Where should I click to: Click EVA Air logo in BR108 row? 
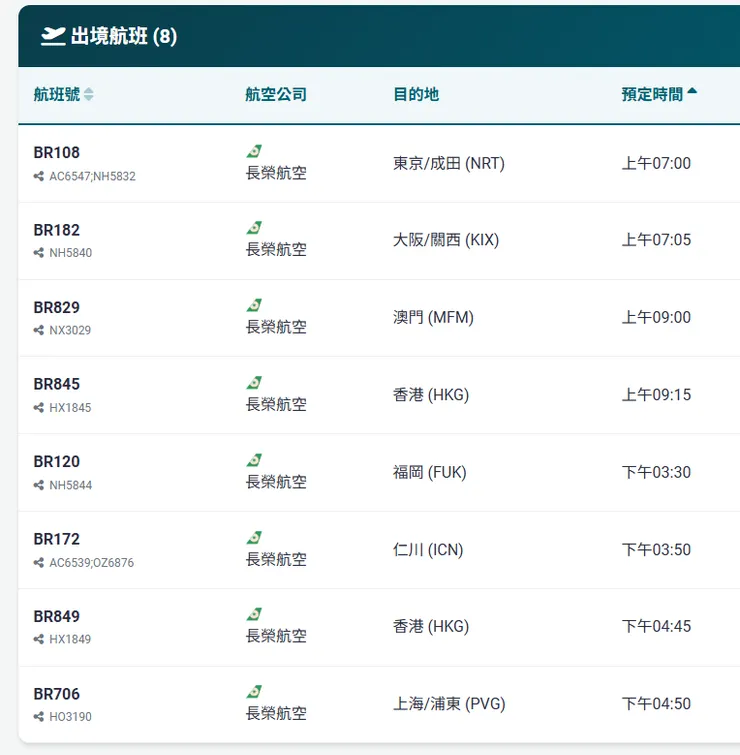254,151
